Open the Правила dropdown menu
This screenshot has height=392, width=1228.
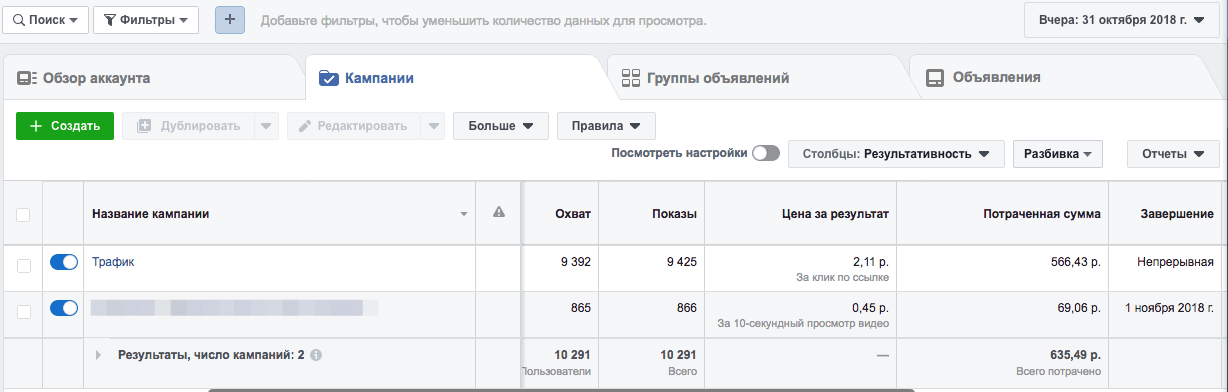pyautogui.click(x=606, y=126)
